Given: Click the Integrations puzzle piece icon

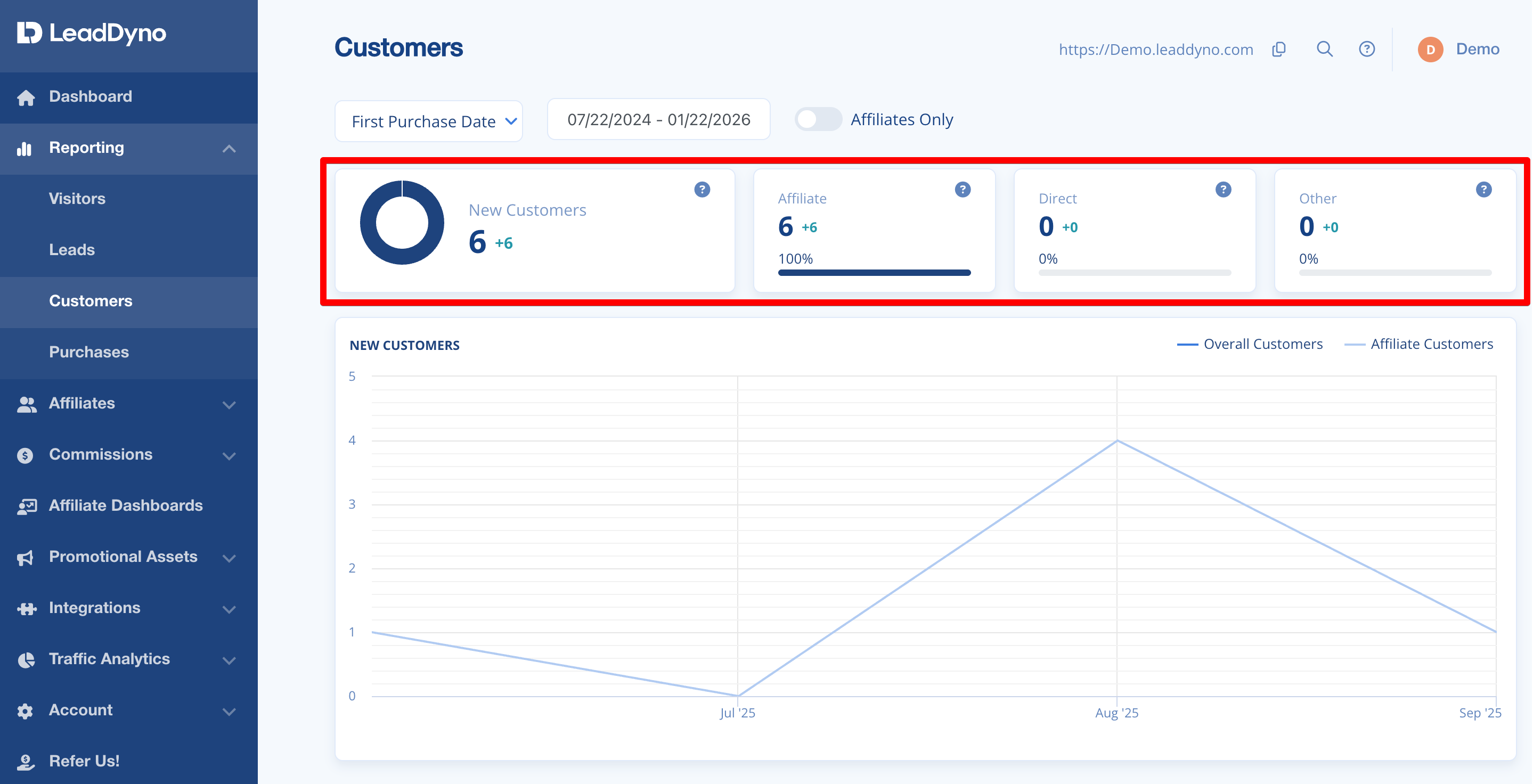Looking at the screenshot, I should point(27,609).
